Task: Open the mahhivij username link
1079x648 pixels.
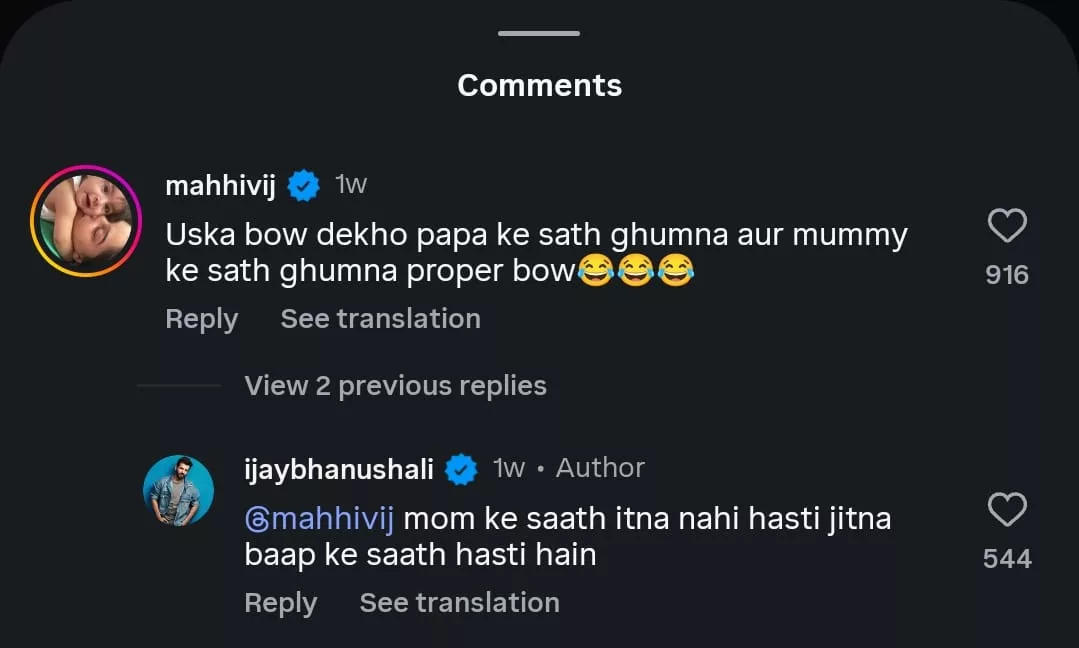Action: 222,185
